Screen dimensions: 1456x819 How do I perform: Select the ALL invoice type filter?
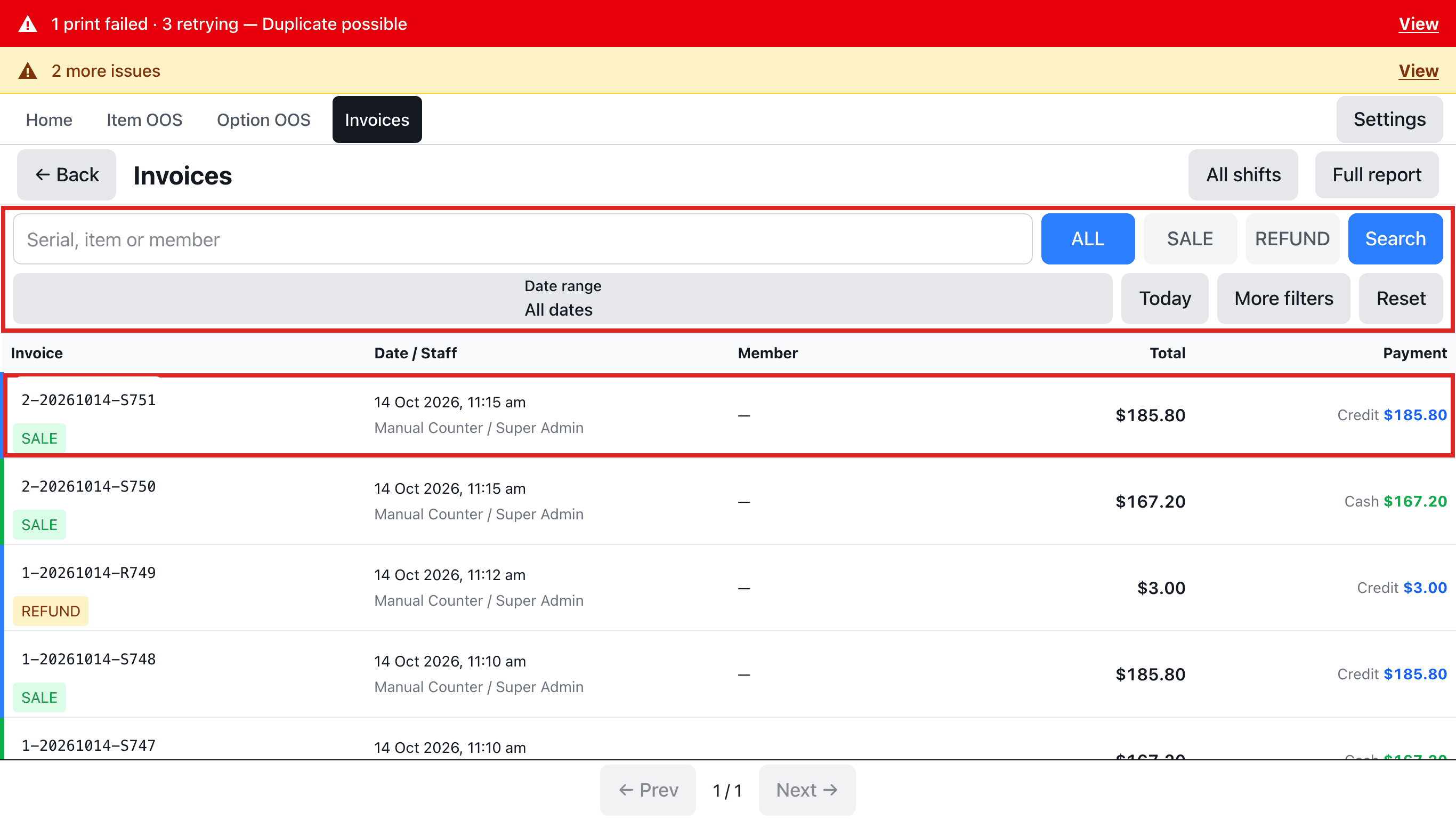[1088, 239]
